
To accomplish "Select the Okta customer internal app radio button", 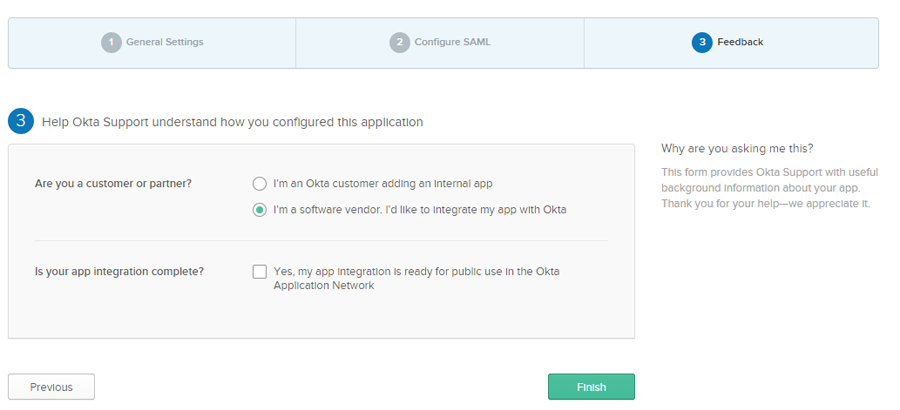I will (260, 184).
